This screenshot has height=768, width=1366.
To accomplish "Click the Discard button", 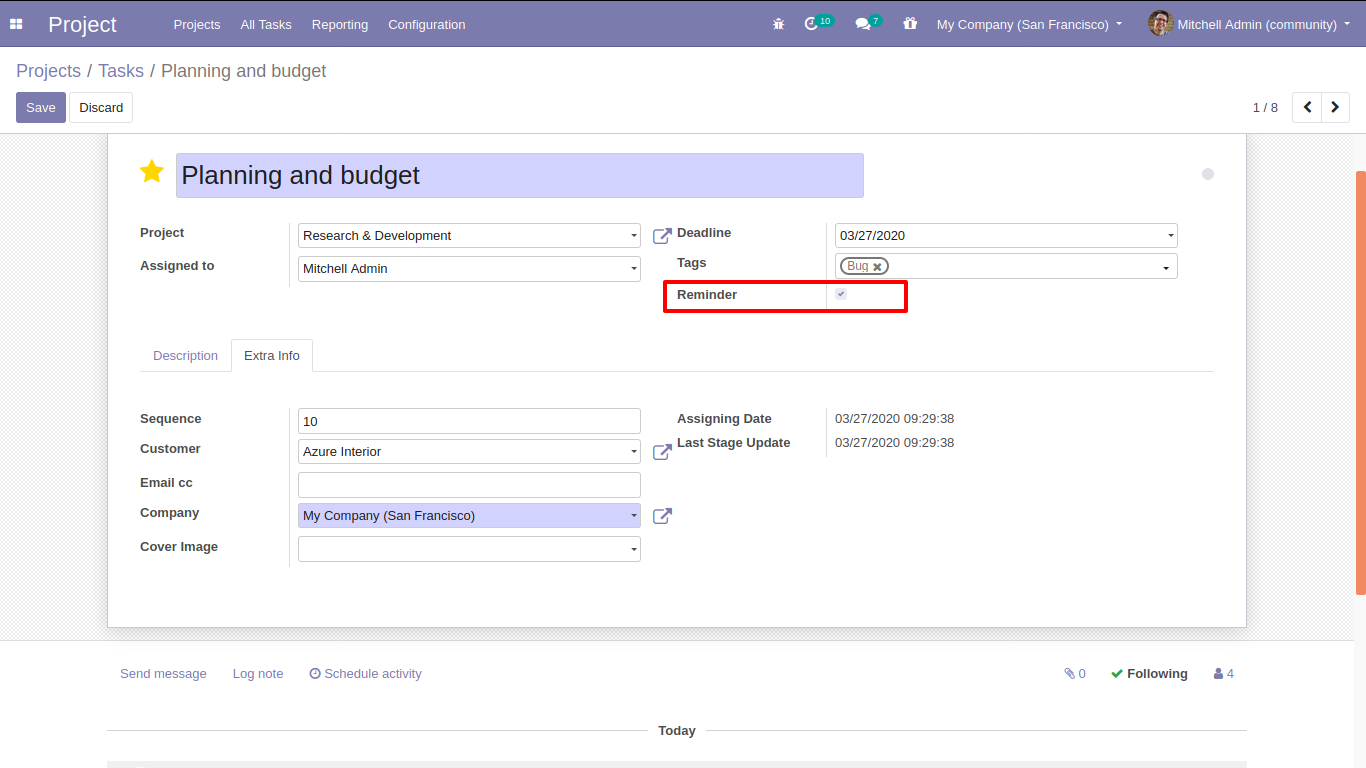I will pos(101,108).
